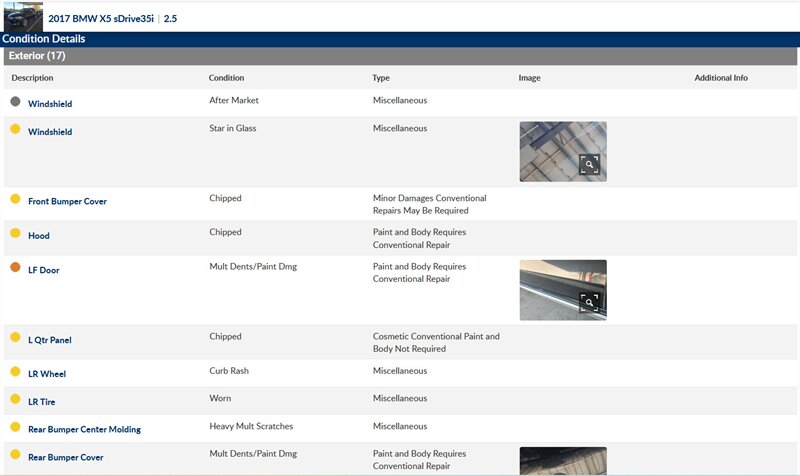Click the BMW X5 vehicle thumbnail
The height and width of the screenshot is (476, 800).
(x=23, y=17)
